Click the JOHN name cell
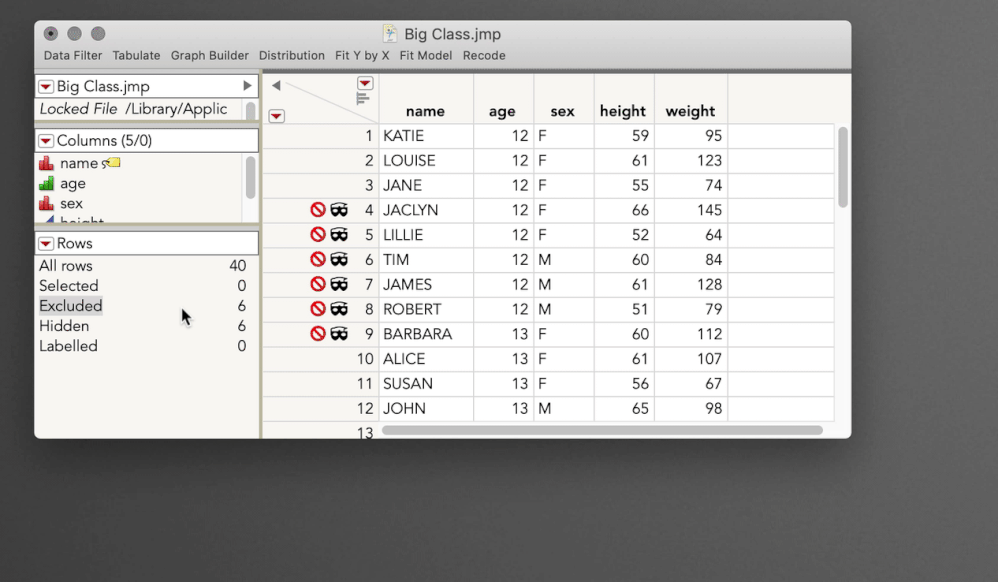The height and width of the screenshot is (582, 998). pyautogui.click(x=426, y=408)
